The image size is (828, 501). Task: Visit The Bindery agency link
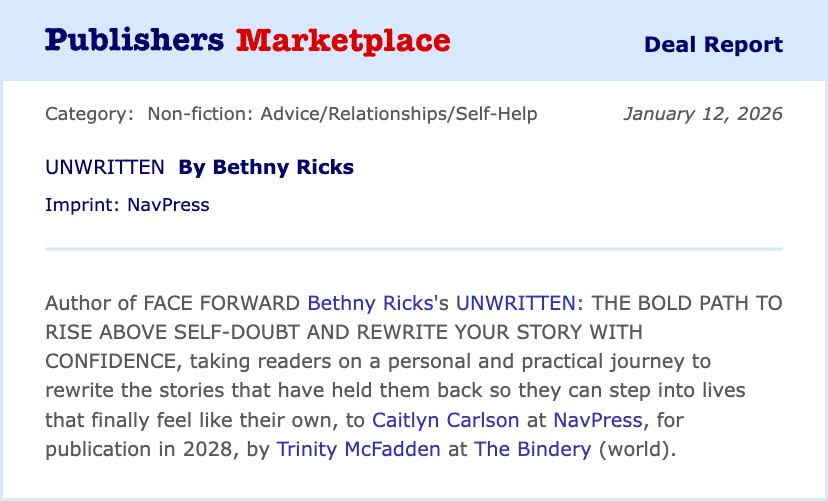[533, 449]
